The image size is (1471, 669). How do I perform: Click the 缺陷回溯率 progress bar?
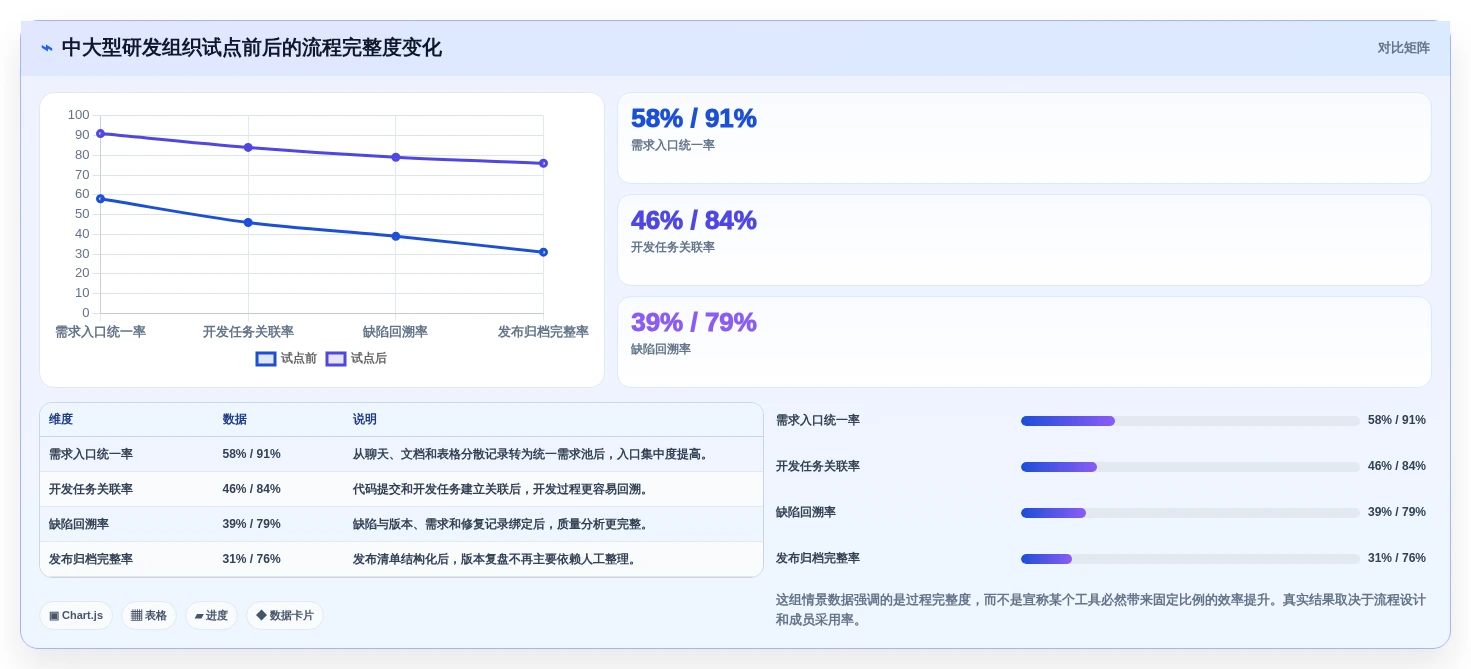click(1190, 513)
